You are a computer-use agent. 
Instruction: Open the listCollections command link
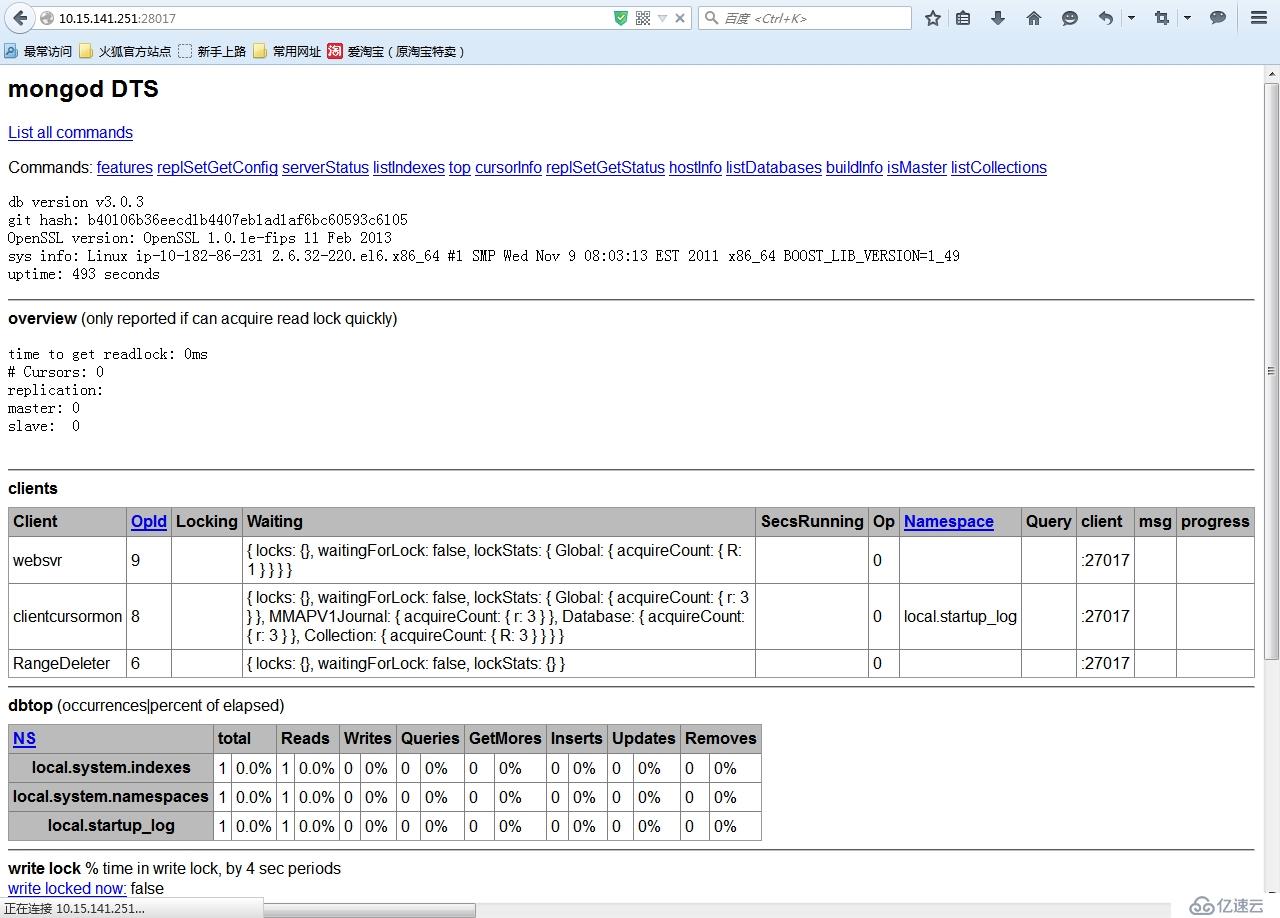point(999,167)
